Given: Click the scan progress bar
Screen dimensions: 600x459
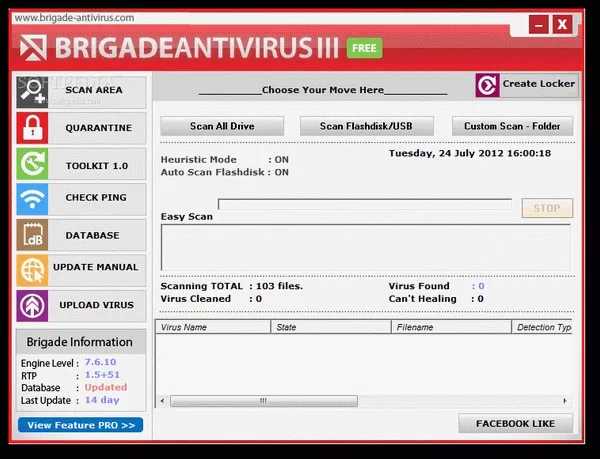Looking at the screenshot, I should (364, 205).
